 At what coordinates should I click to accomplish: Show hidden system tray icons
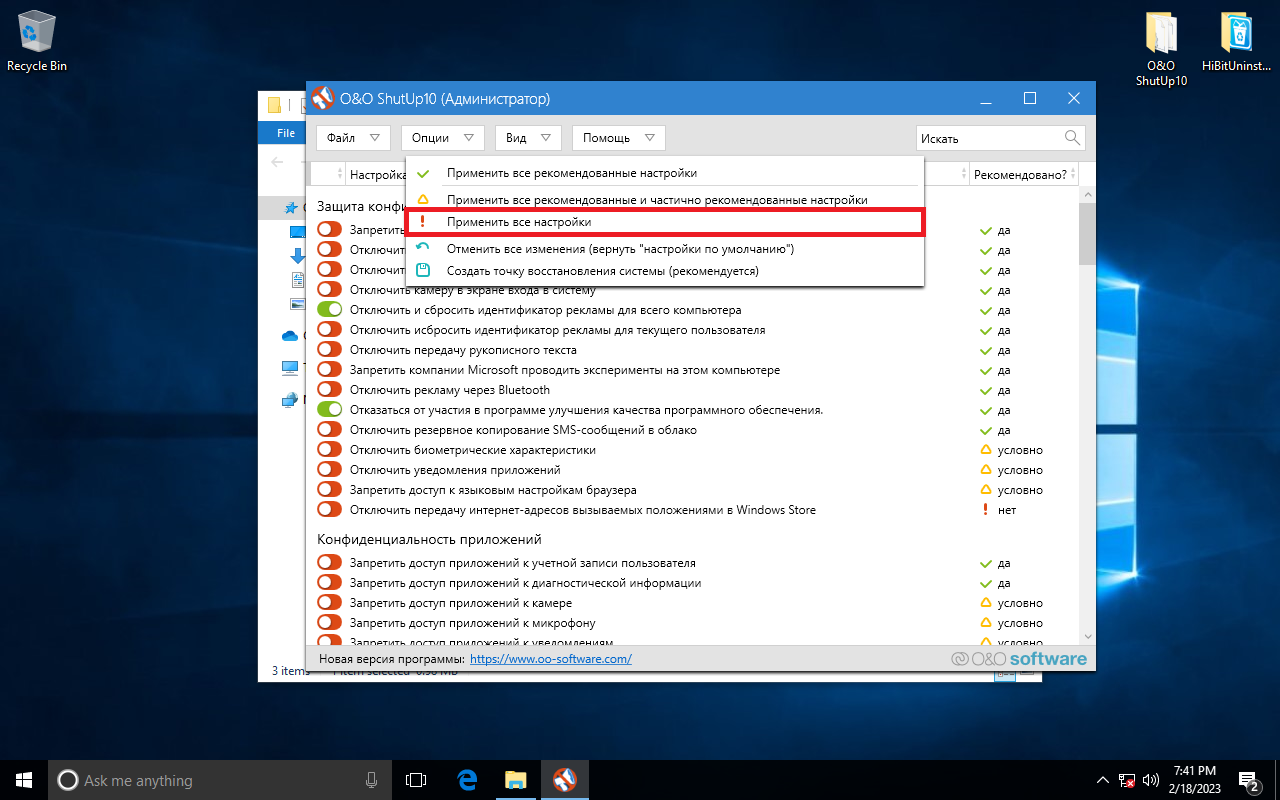click(x=1103, y=780)
